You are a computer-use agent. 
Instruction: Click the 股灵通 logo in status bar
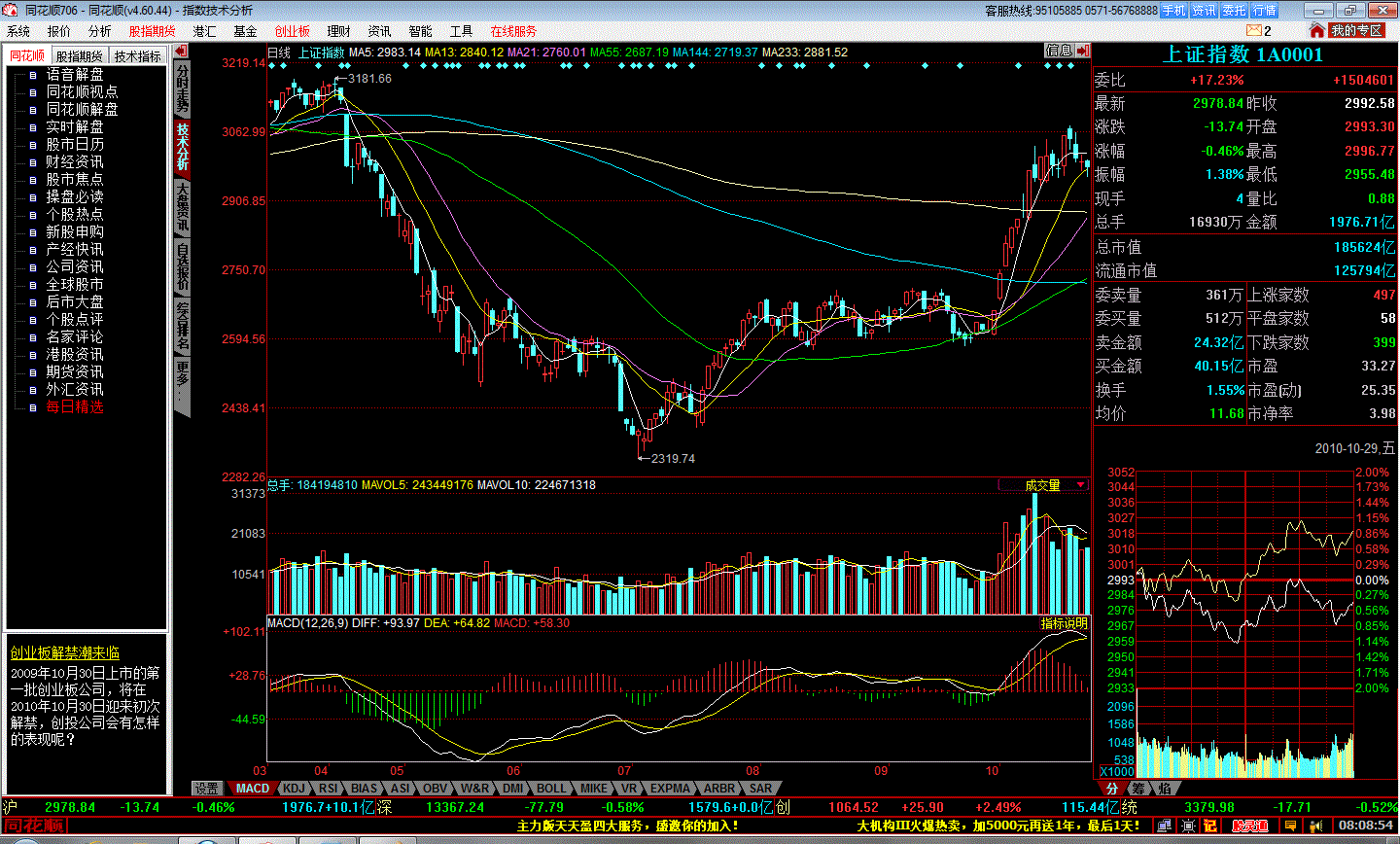1250,826
